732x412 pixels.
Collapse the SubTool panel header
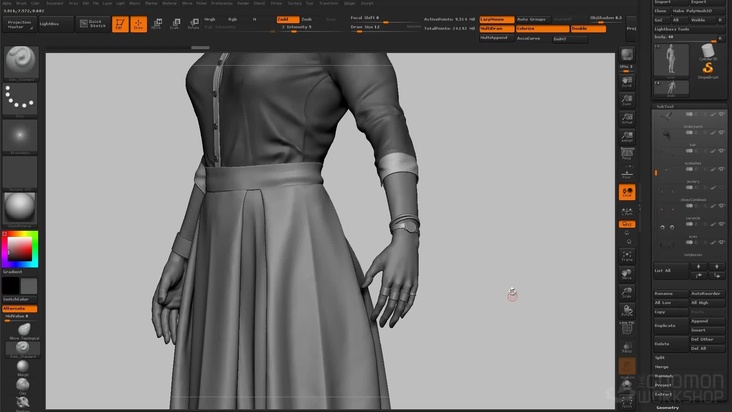666,104
